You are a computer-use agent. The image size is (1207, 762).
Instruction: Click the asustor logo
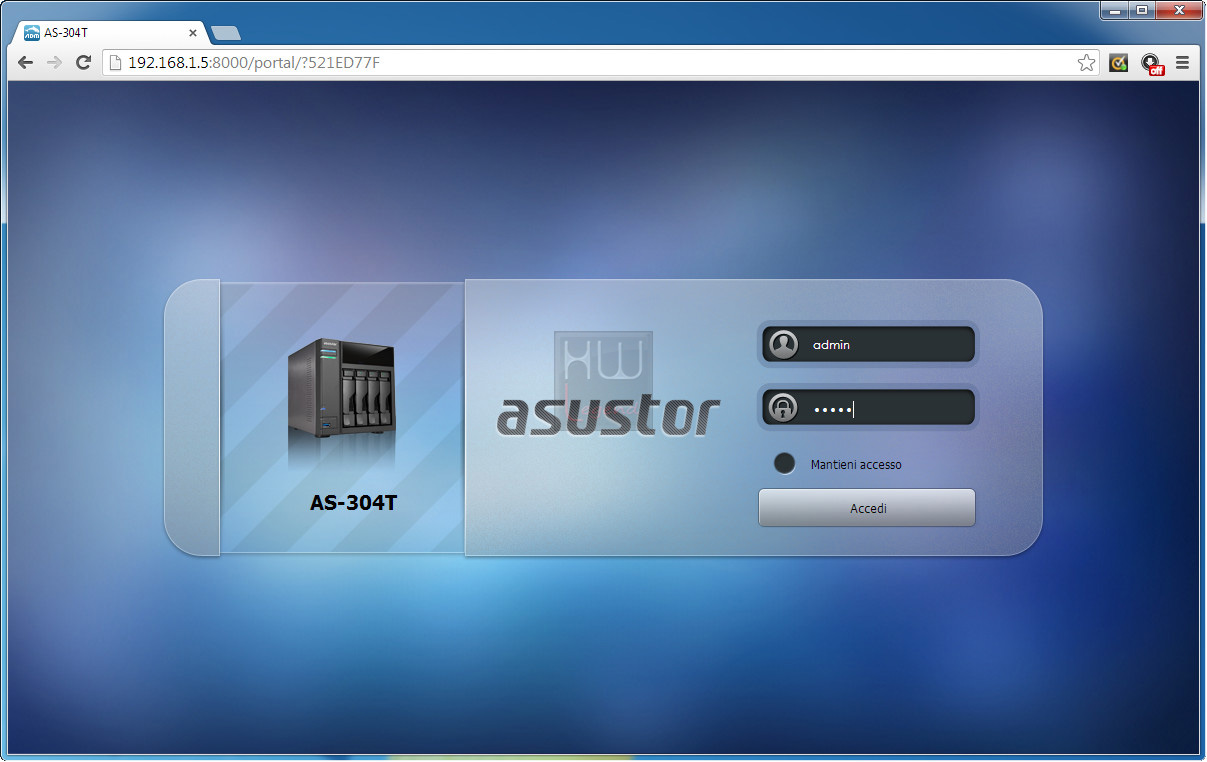click(x=608, y=416)
